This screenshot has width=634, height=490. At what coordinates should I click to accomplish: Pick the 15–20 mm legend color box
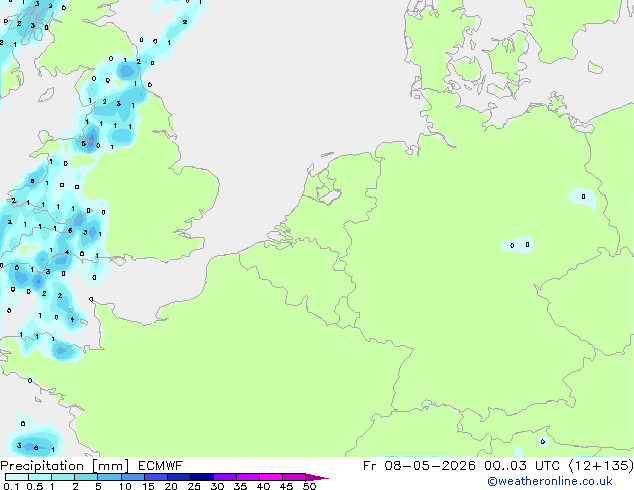155,477
